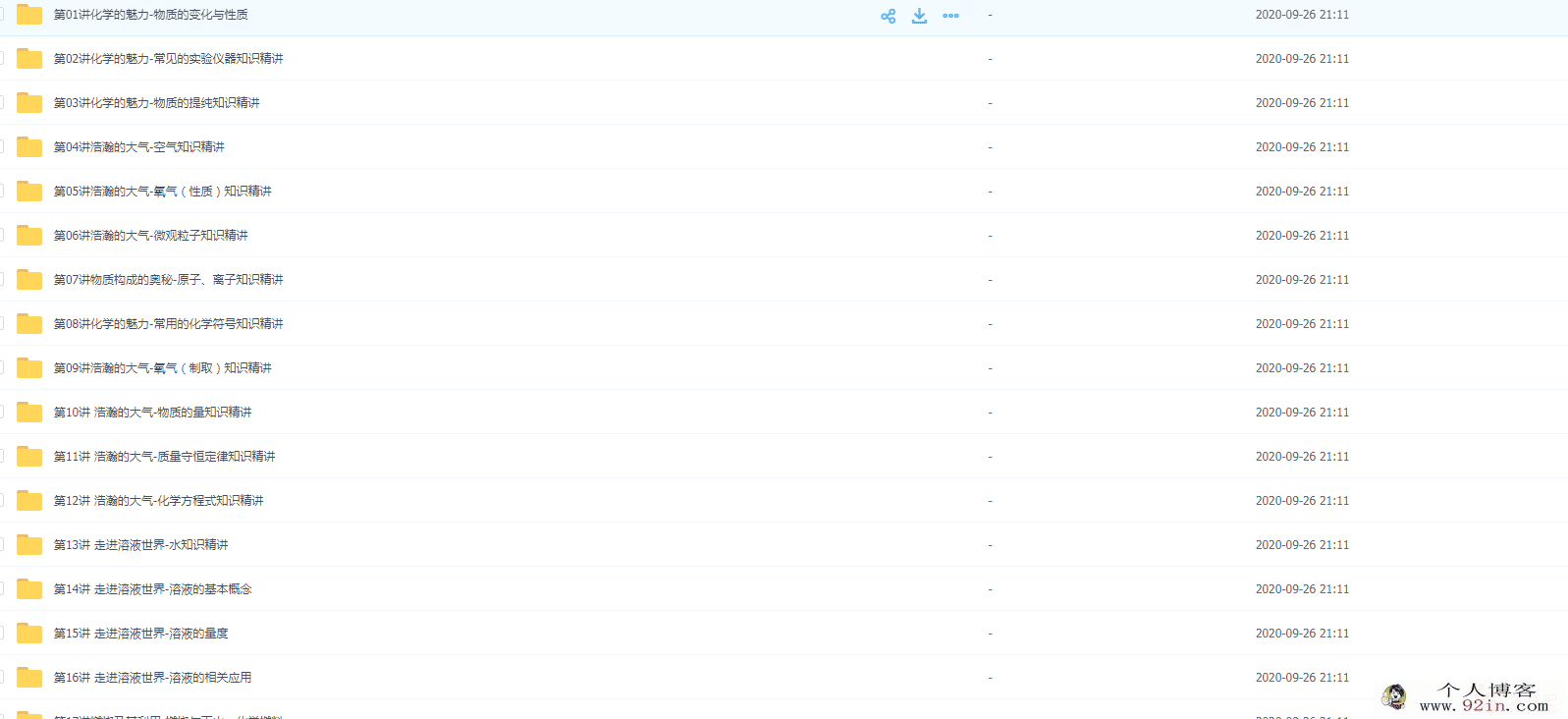Click the folder icon for 第06讲 微观粒子知识精讲
Image resolution: width=1568 pixels, height=719 pixels.
(29, 236)
